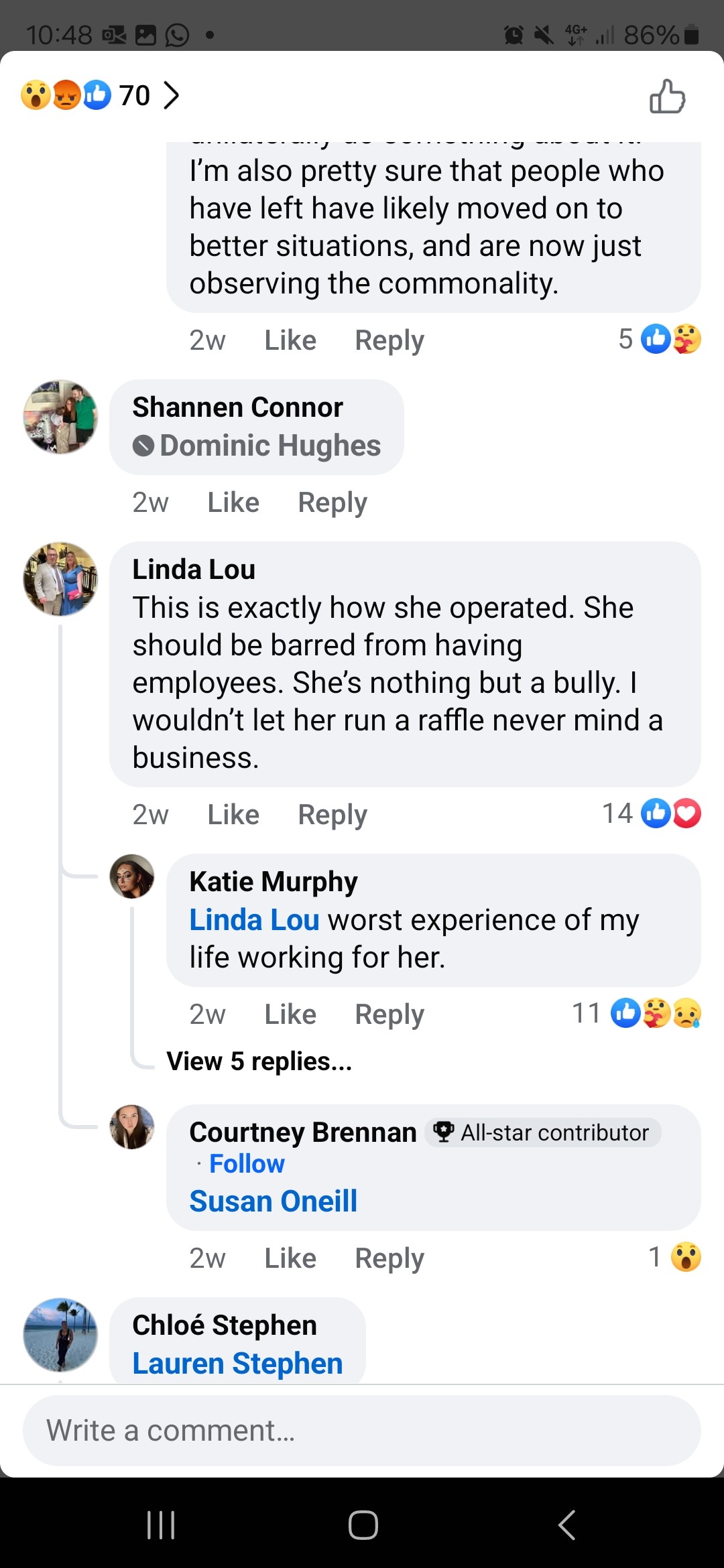This screenshot has height=1568, width=724.
Task: Open tagged Lauren Stephen profile link
Action: click(237, 1363)
